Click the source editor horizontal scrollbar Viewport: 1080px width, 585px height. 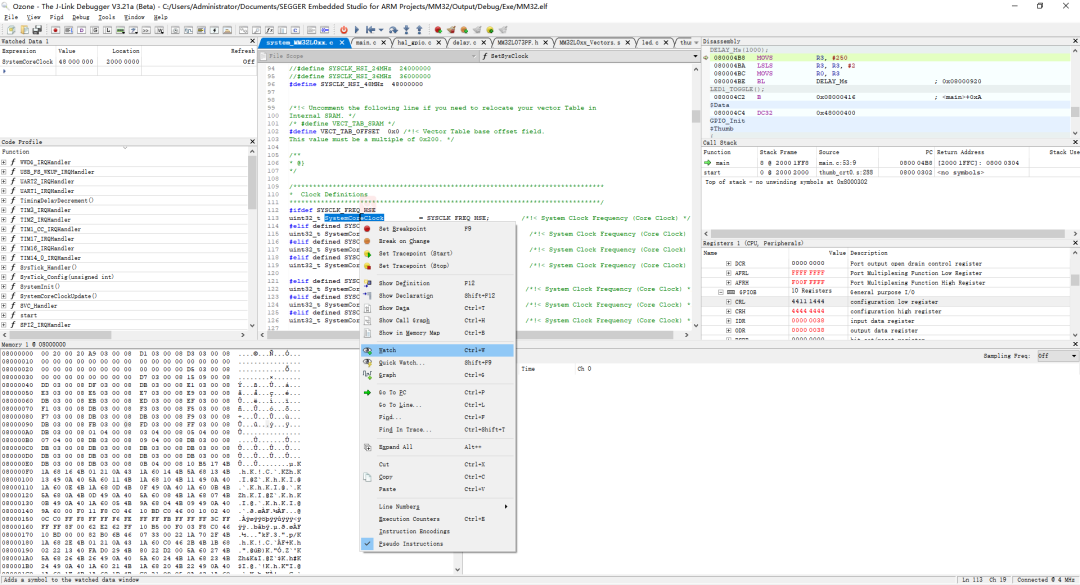(473, 335)
